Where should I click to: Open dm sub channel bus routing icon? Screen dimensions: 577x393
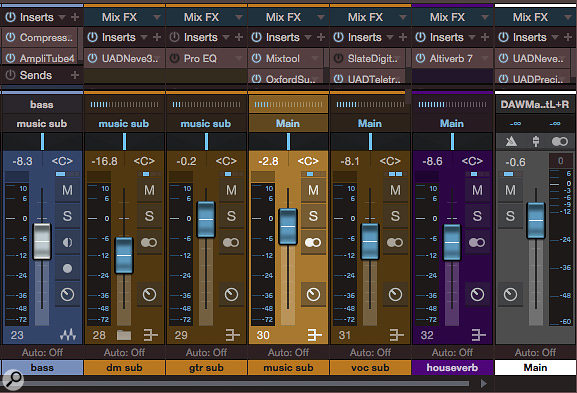pyautogui.click(x=151, y=335)
